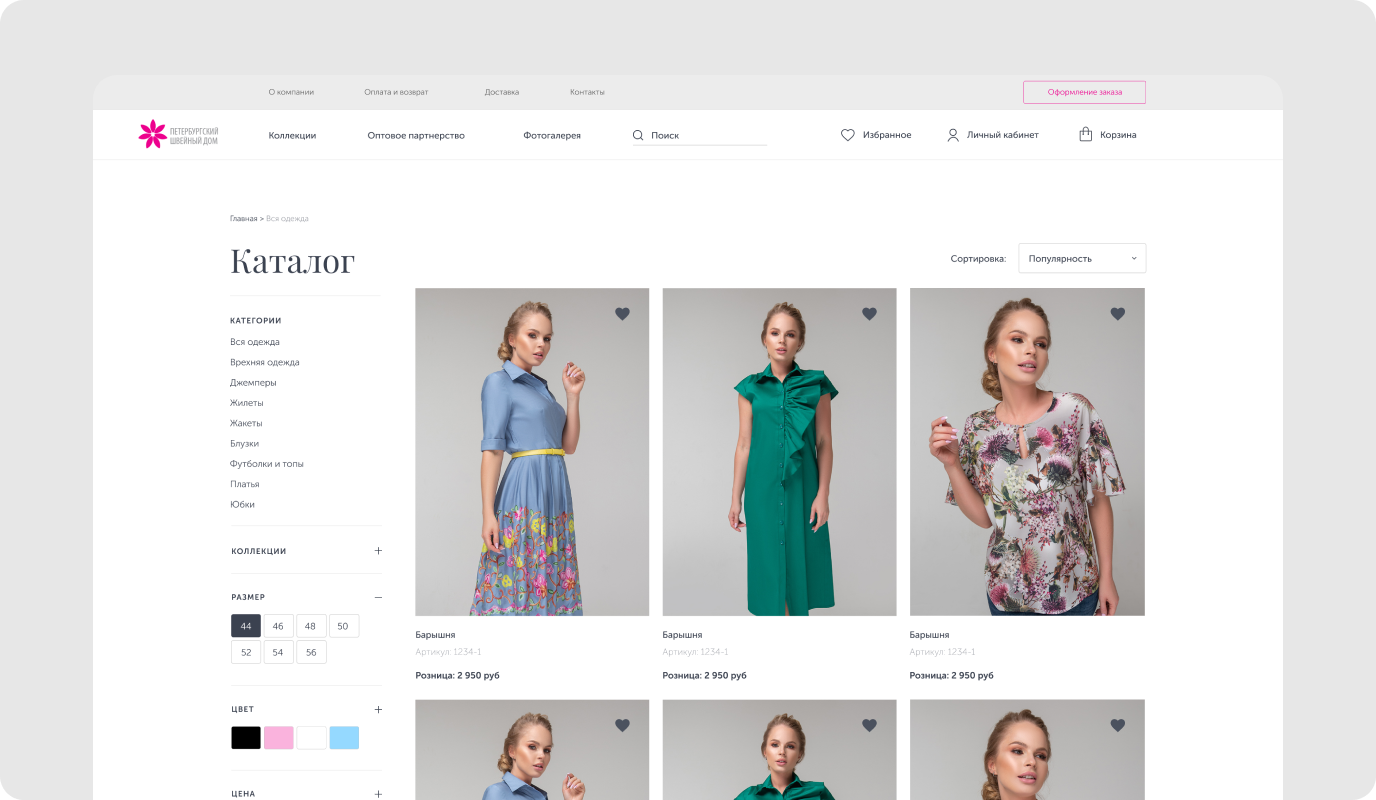This screenshot has width=1376, height=800.
Task: Click the search magnifier icon
Action: pos(638,135)
